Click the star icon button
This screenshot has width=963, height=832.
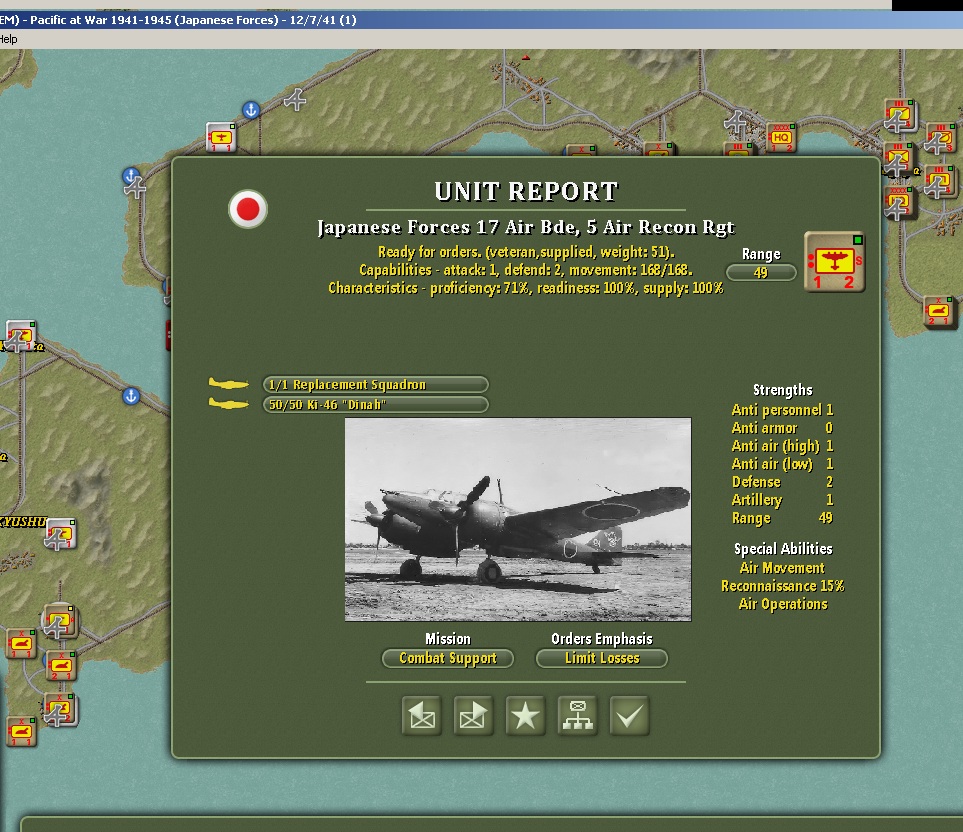[526, 716]
